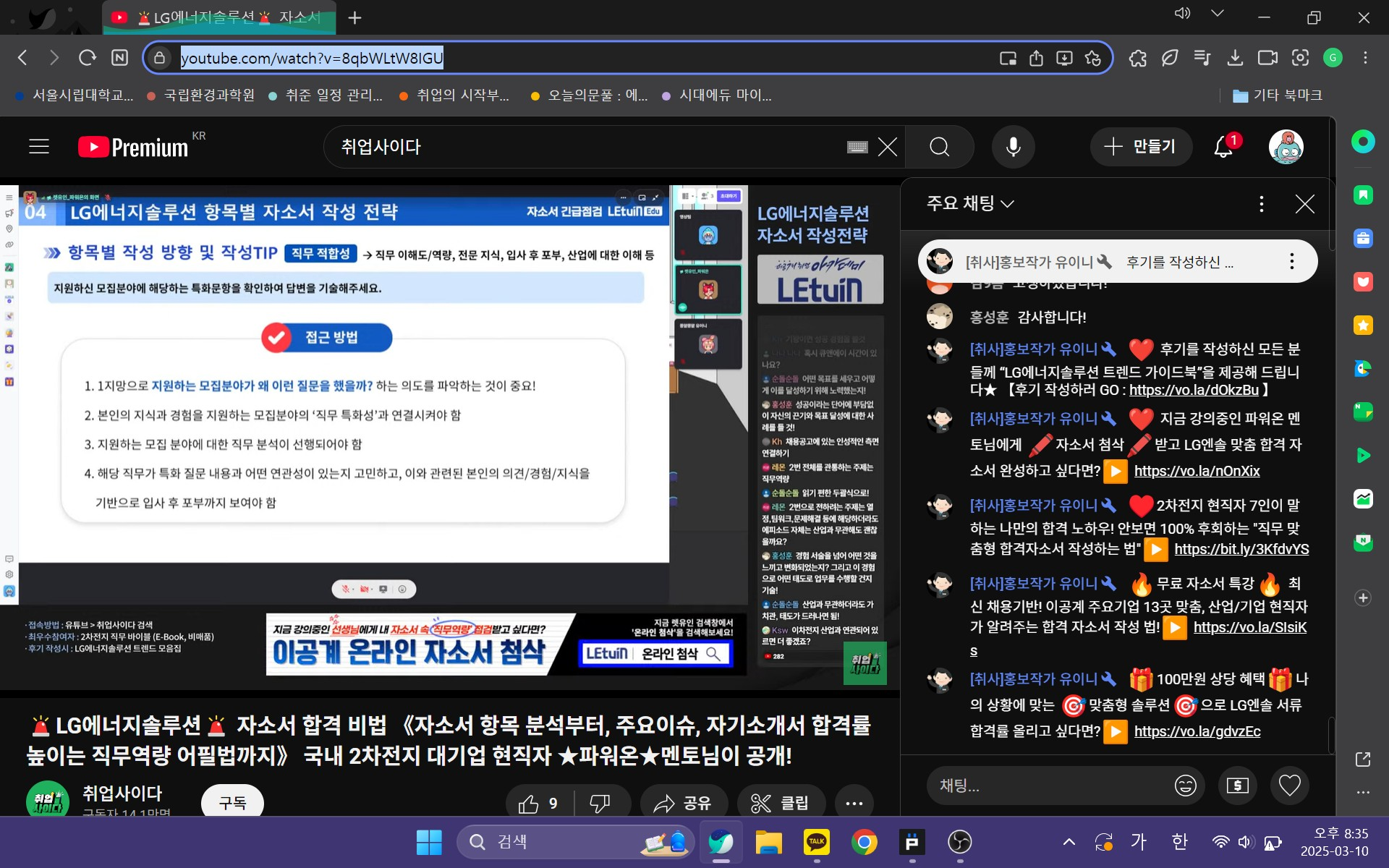The height and width of the screenshot is (868, 1389).
Task: Open more actions ellipsis beside 클립
Action: (854, 803)
